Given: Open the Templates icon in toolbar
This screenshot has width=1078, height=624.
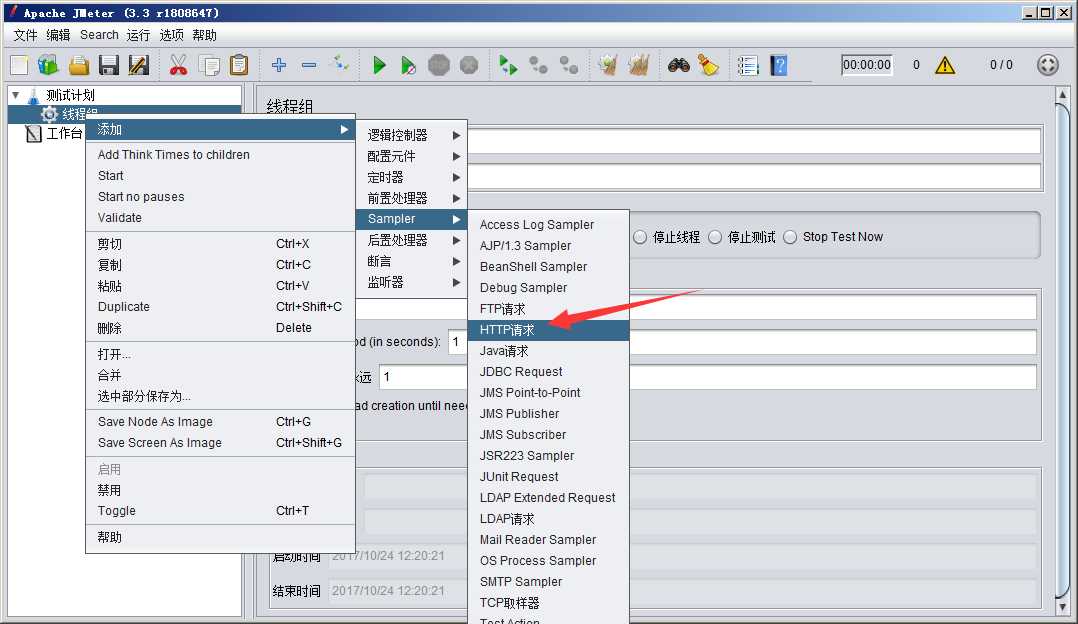Looking at the screenshot, I should pos(48,65).
